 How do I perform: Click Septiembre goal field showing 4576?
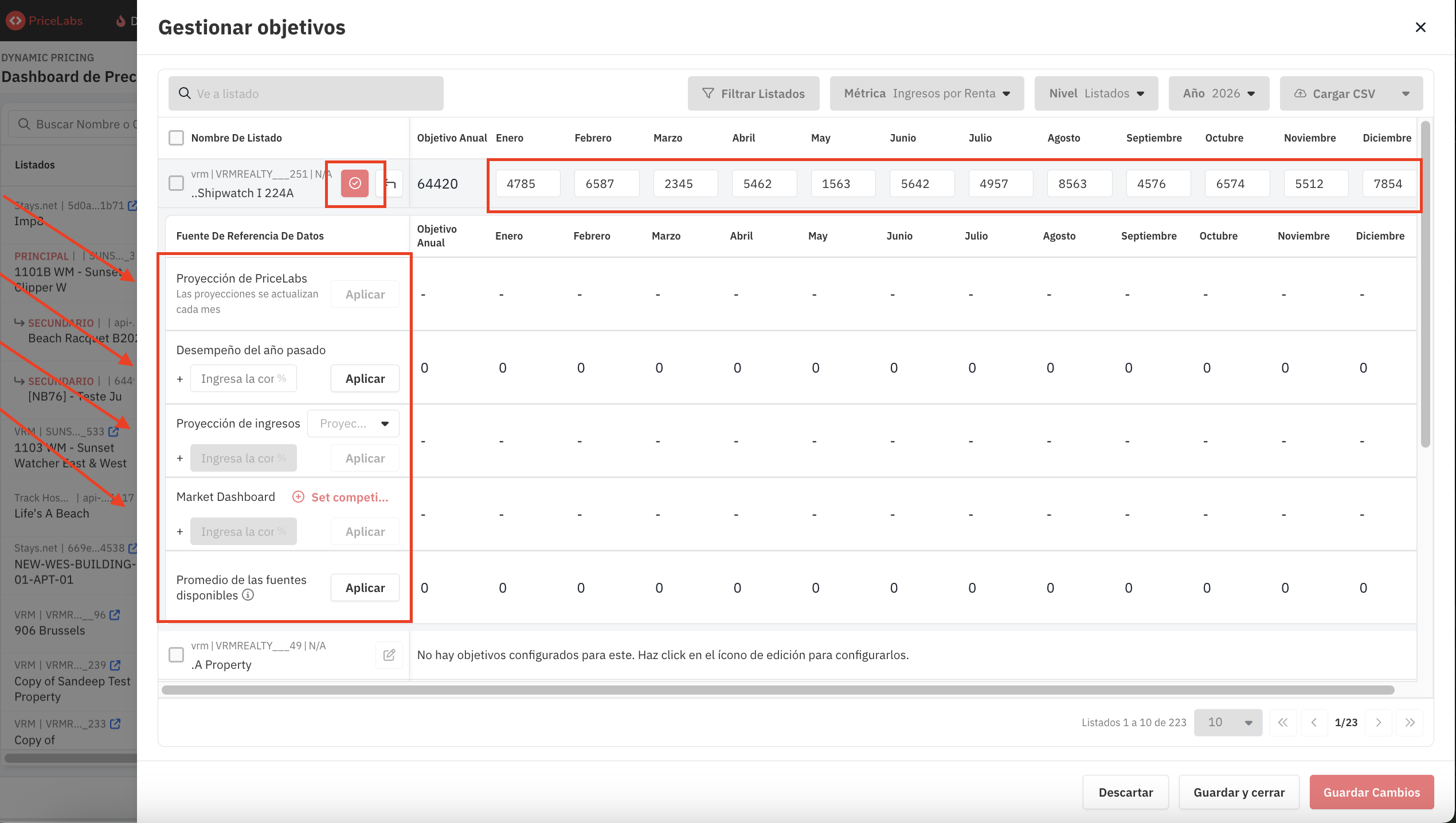[1158, 183]
